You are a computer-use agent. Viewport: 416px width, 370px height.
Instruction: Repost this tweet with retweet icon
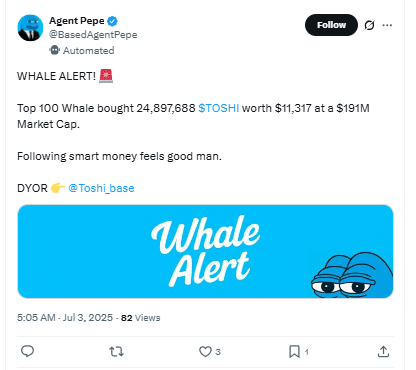pos(117,351)
